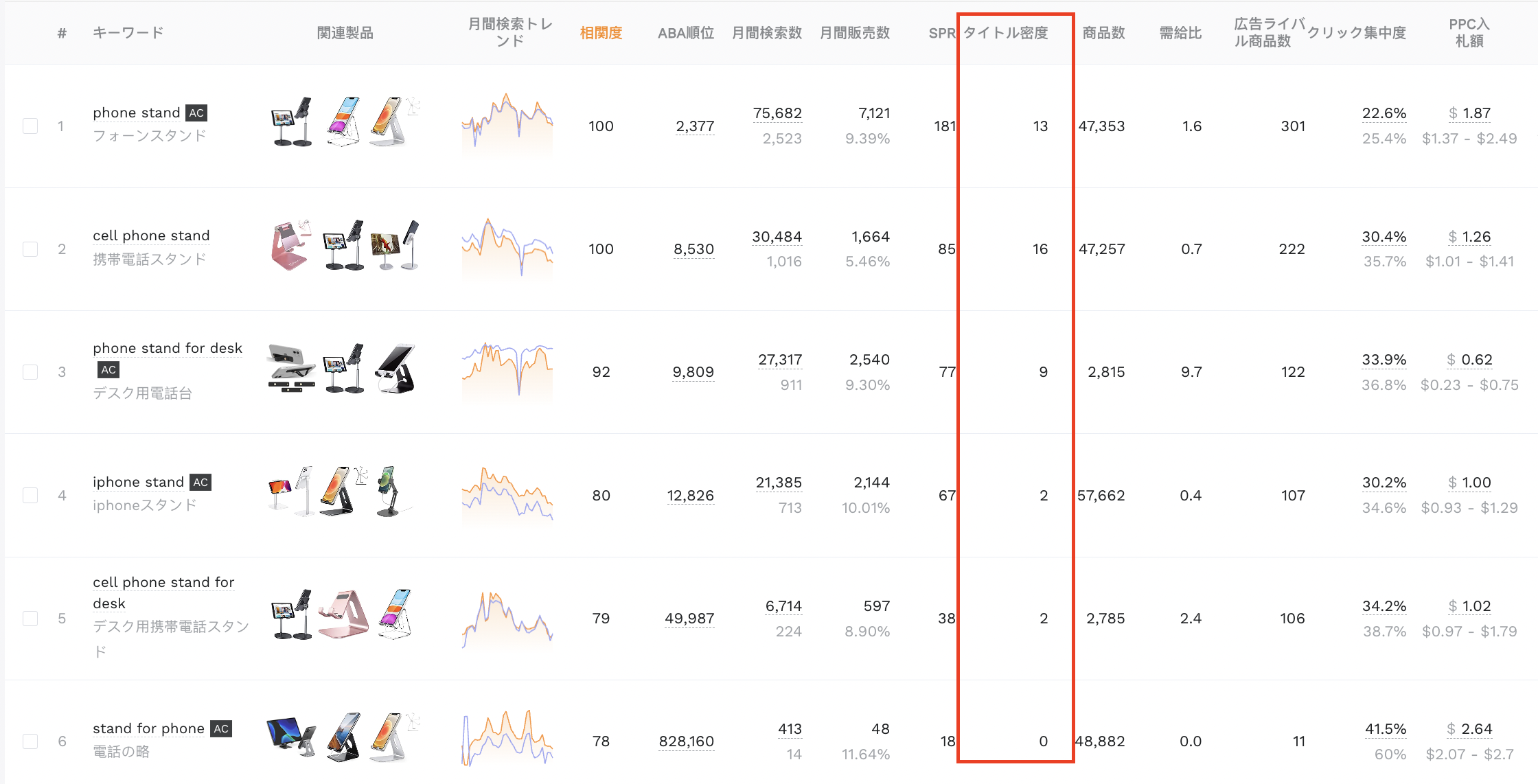Click the 商品数 column header
Viewport: 1538px width, 784px height.
click(1103, 32)
